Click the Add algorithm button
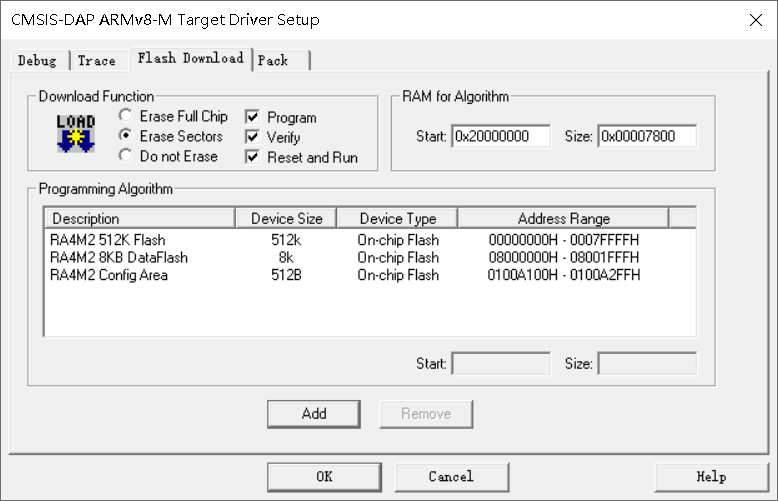The image size is (778, 501). (x=314, y=414)
